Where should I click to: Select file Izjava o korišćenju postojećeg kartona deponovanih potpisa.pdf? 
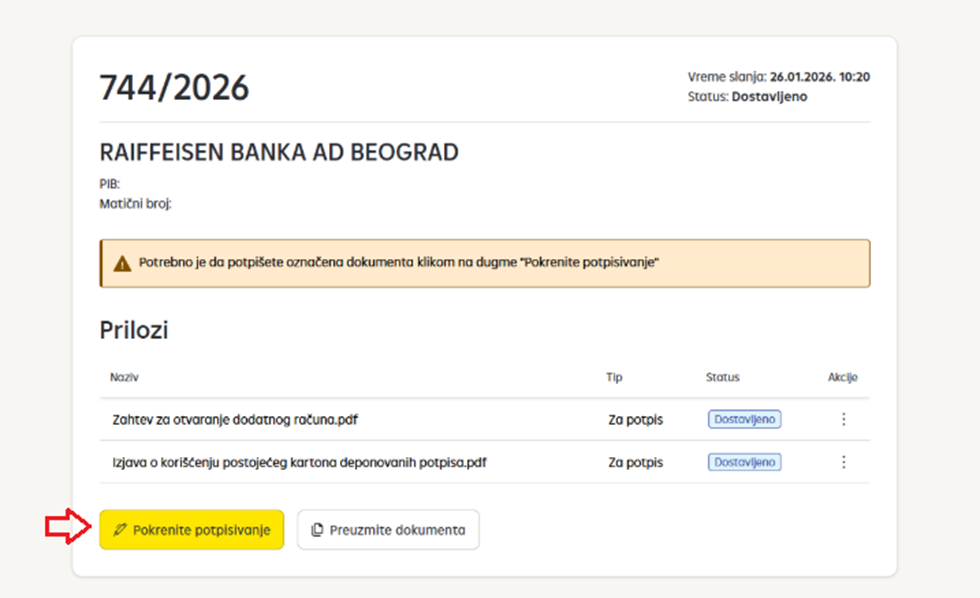[x=299, y=462]
